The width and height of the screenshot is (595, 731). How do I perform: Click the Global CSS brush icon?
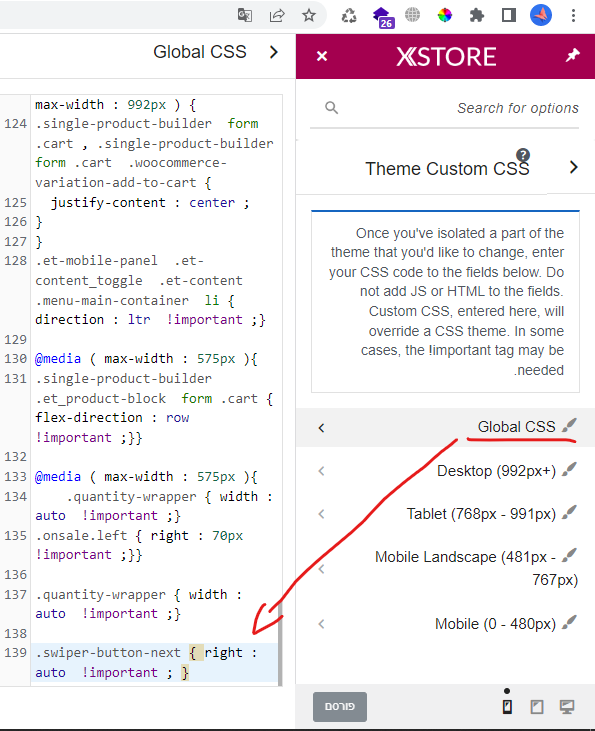[x=569, y=425]
